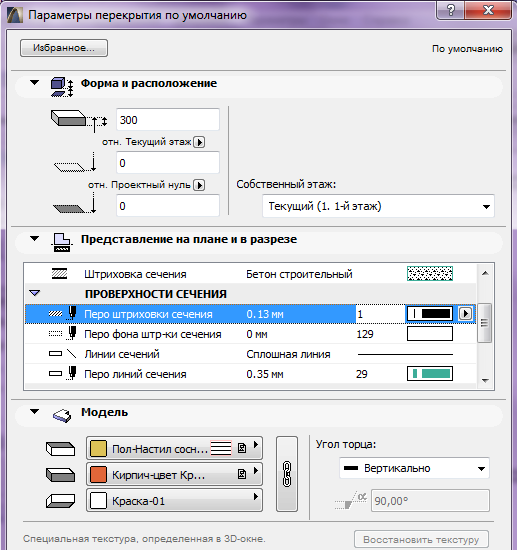This screenshot has height=550, width=517.
Task: Collapse the Представление на плане и в разрезе section
Action: click(x=34, y=239)
